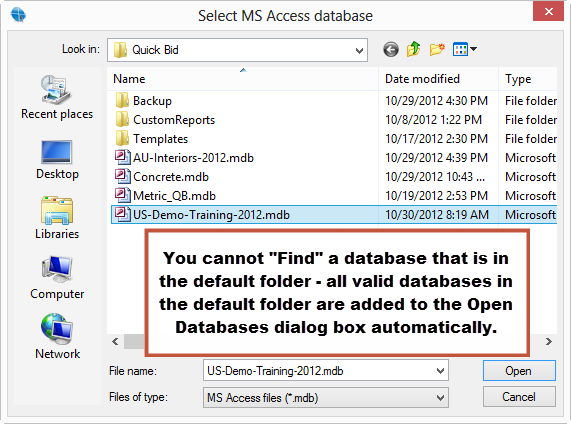Click the Cancel button
571x424 pixels.
click(x=519, y=397)
